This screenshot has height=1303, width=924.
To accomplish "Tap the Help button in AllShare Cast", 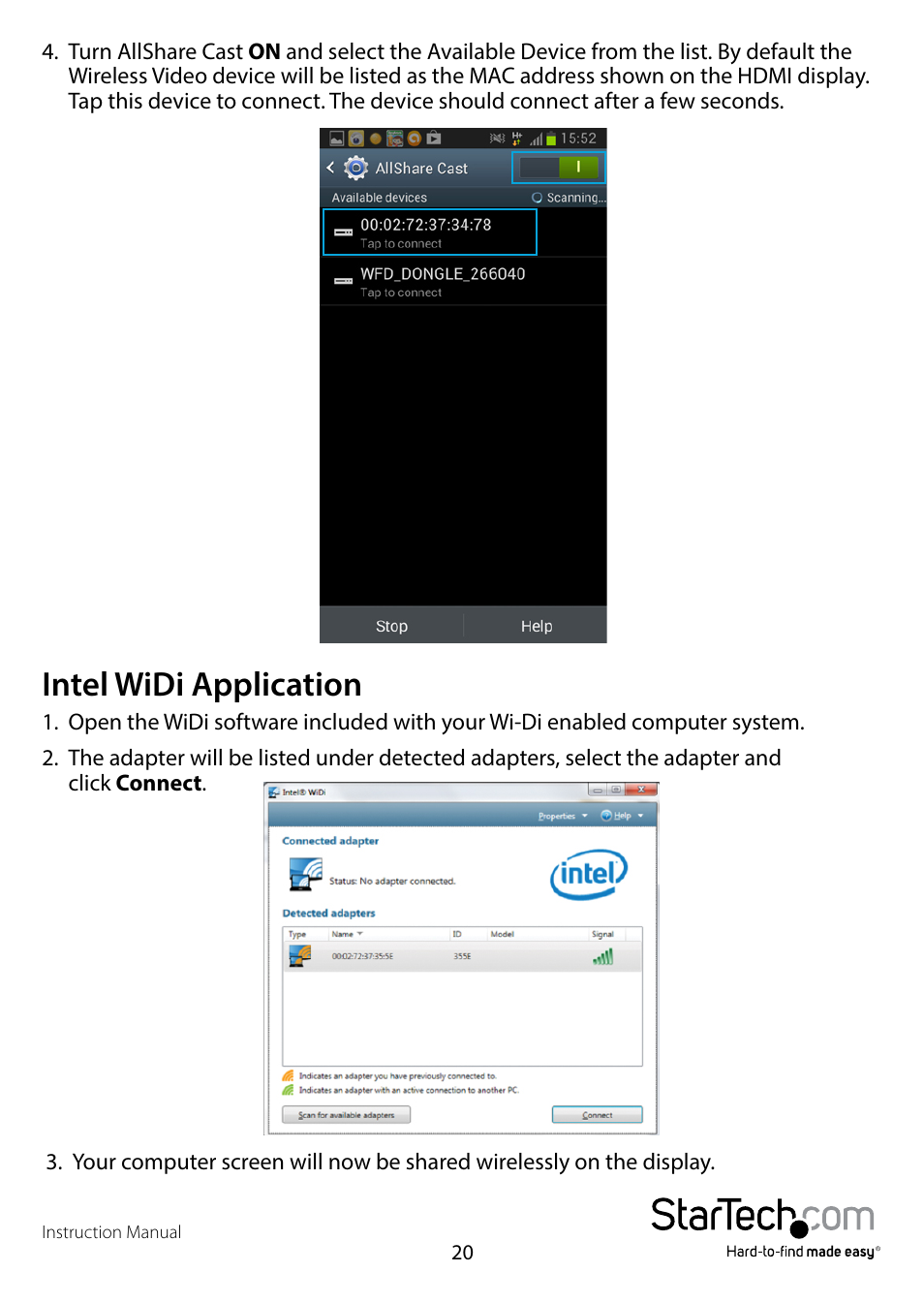I will [536, 626].
